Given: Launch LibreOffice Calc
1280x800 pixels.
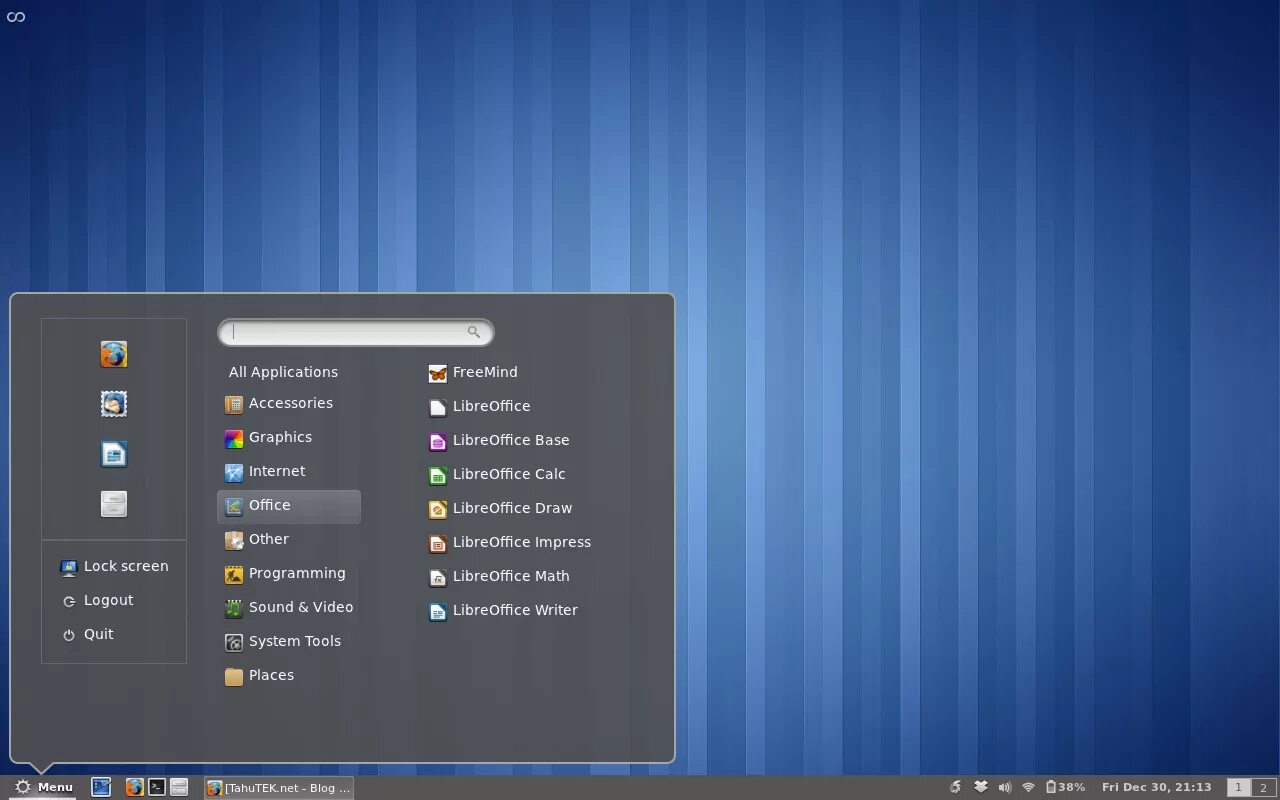Looking at the screenshot, I should [x=496, y=474].
